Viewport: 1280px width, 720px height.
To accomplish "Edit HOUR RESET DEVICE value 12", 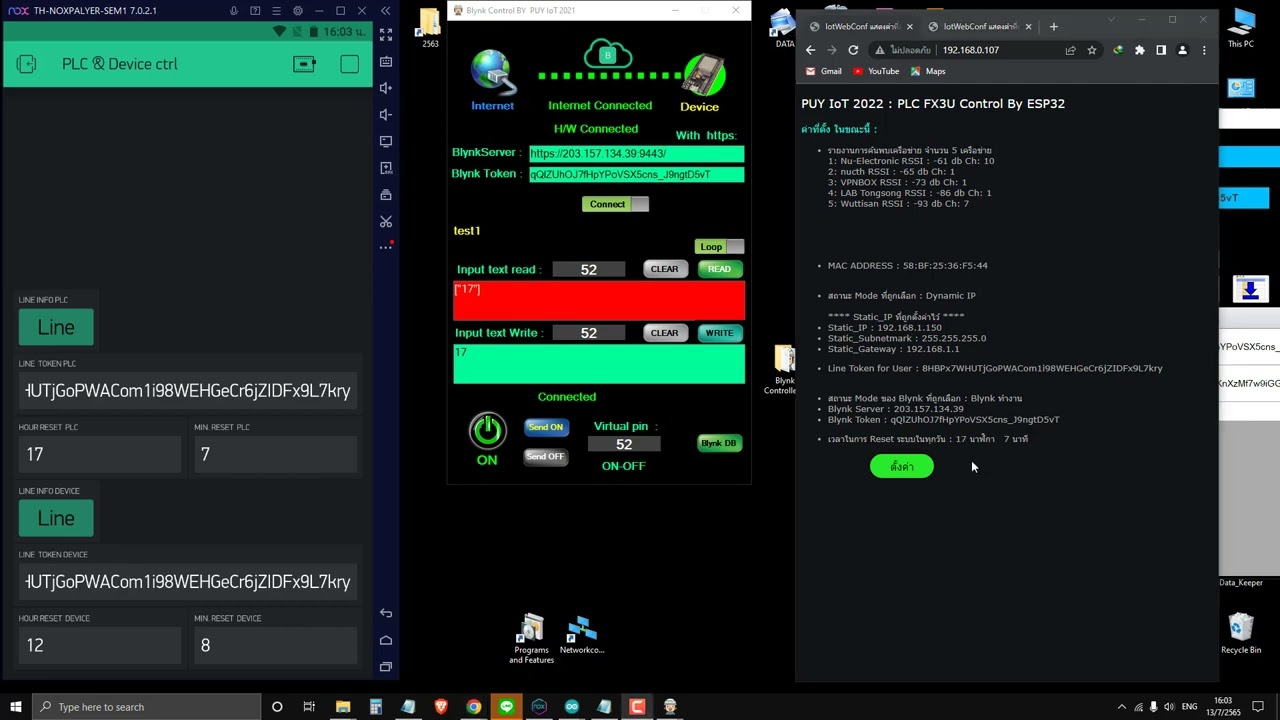I will click(99, 645).
